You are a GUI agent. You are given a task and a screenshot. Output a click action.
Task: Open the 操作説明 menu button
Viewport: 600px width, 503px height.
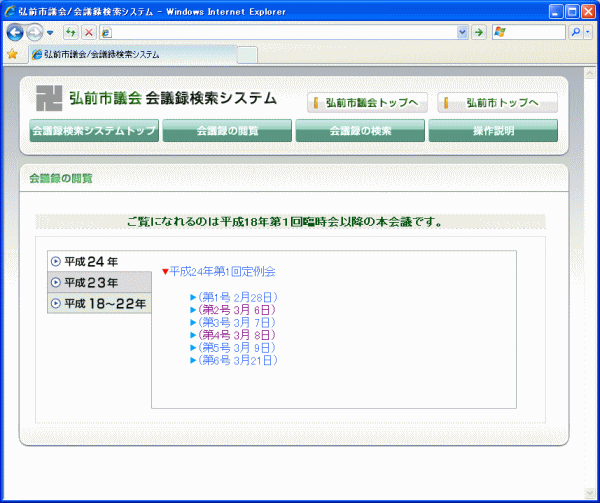click(x=493, y=130)
